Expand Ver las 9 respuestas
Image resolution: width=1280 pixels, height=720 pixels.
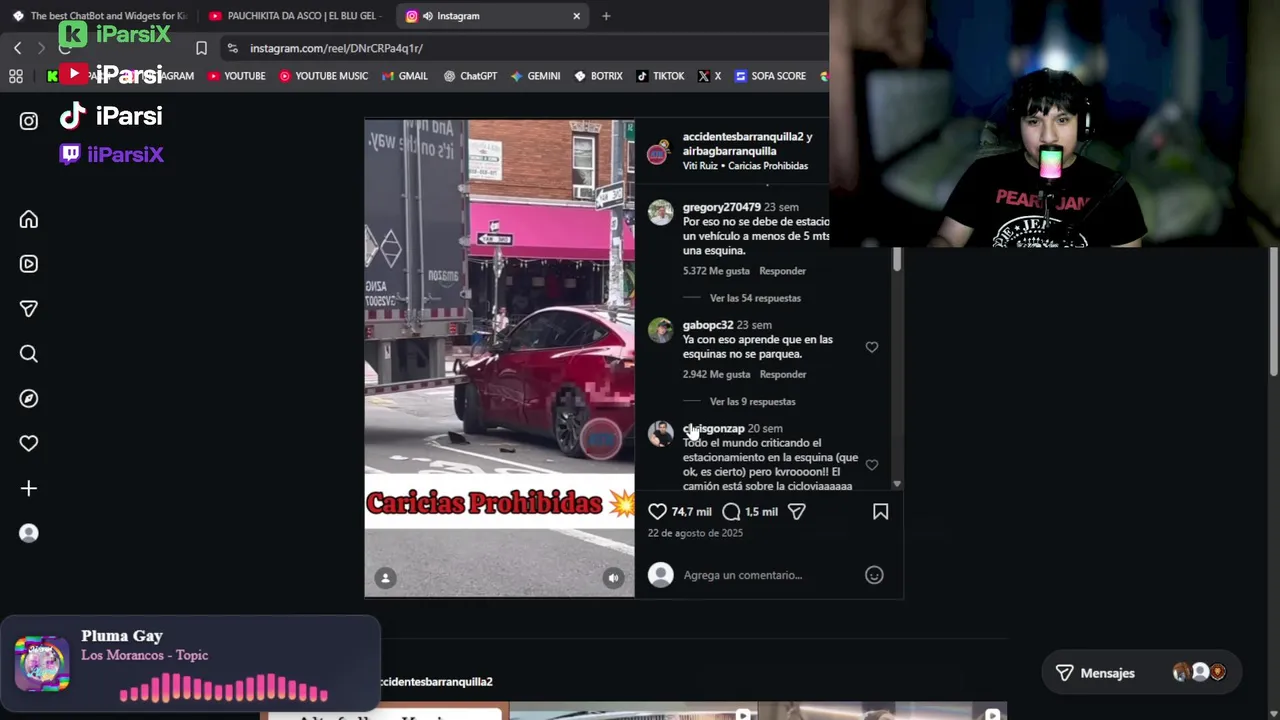coord(752,402)
